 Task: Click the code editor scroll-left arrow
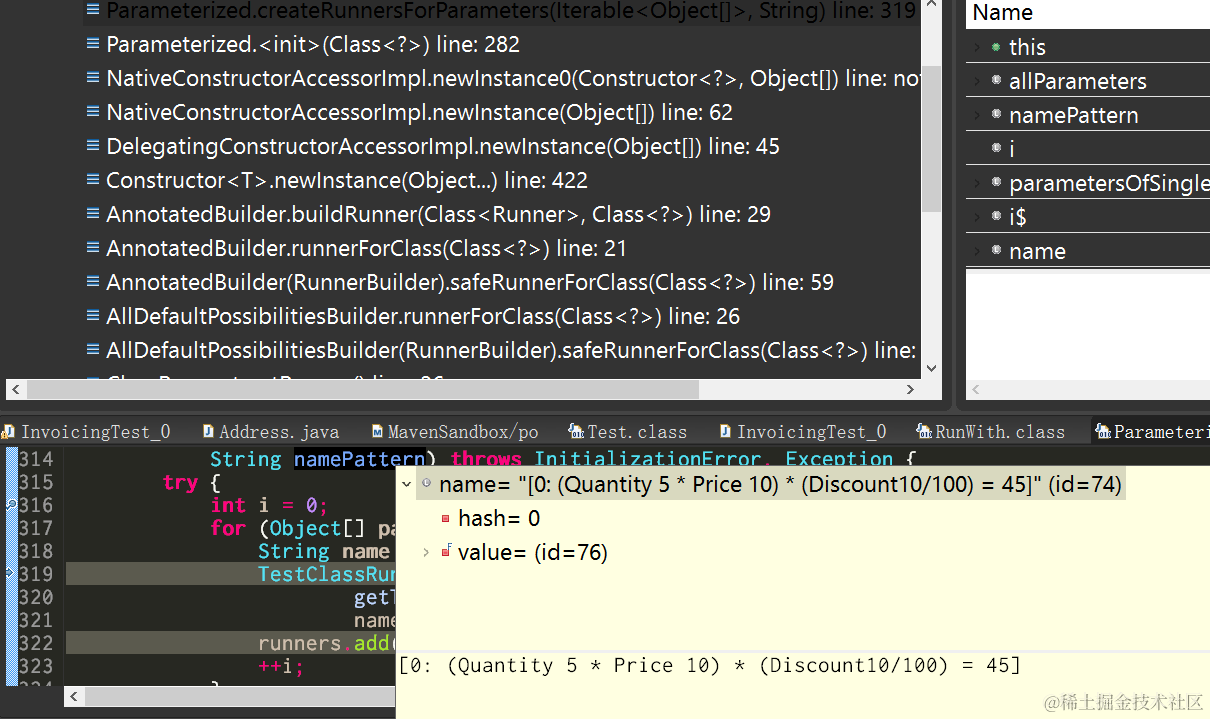point(74,695)
